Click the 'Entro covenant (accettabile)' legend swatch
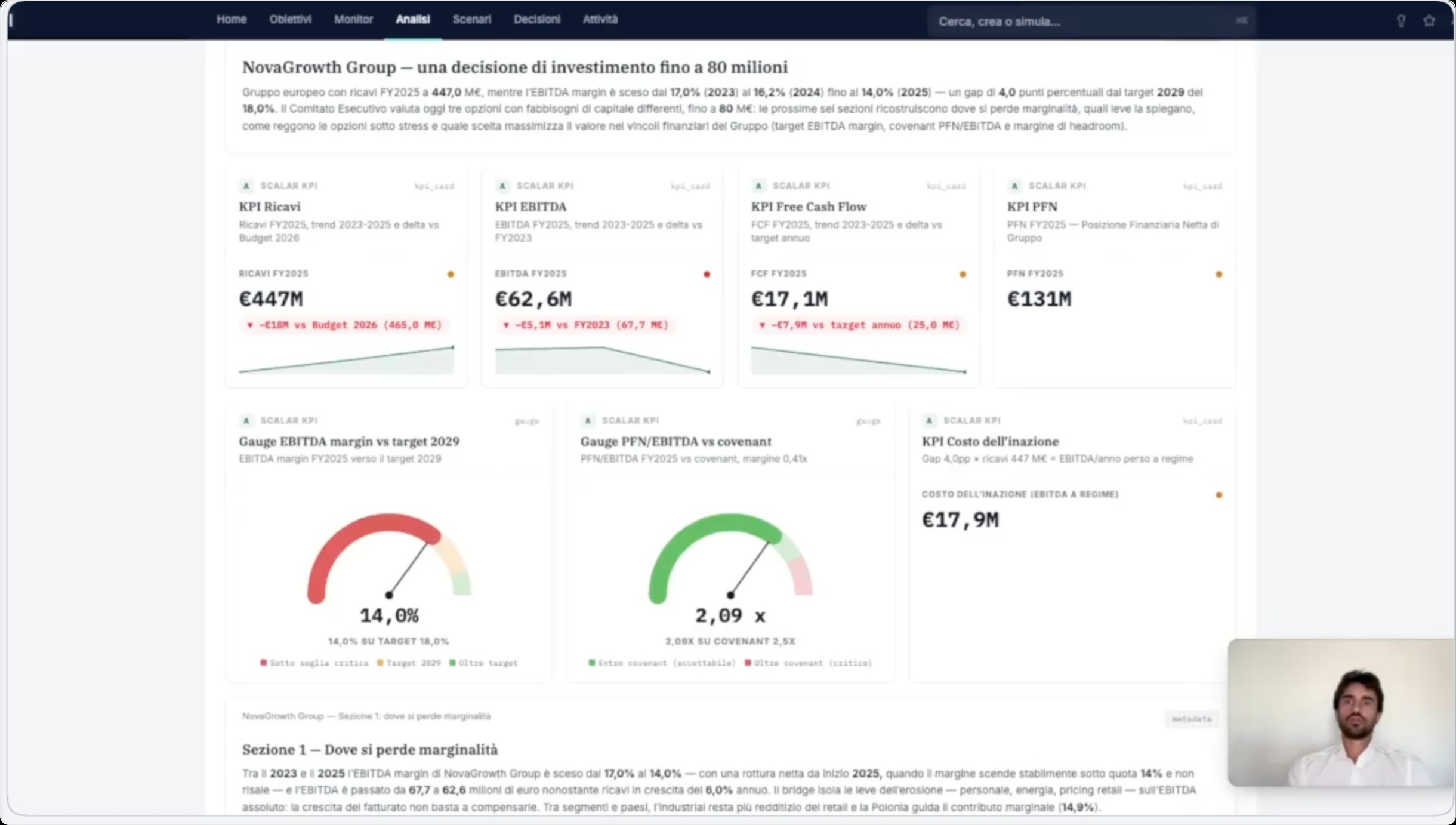 [591, 663]
